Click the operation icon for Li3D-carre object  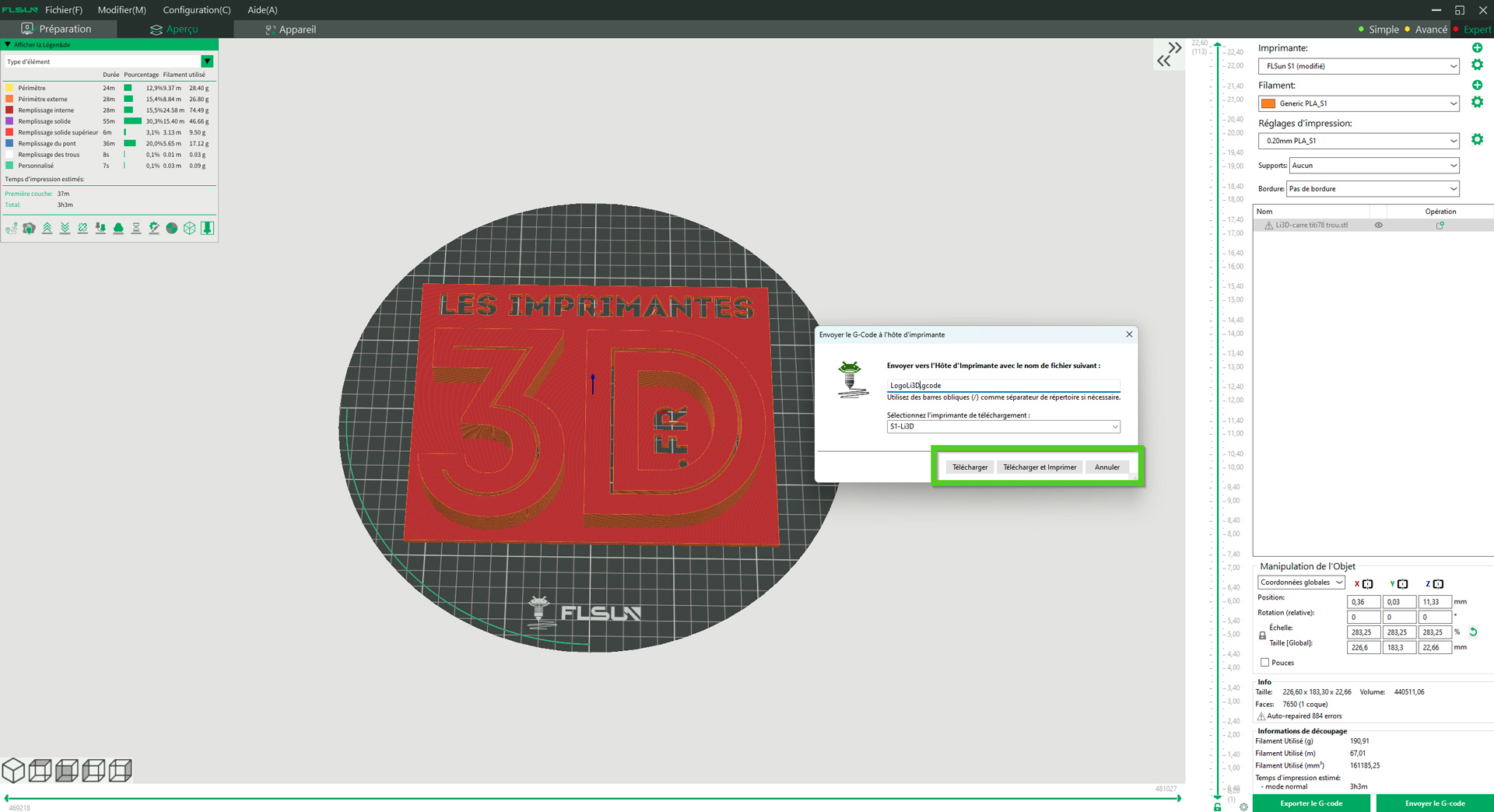[1440, 226]
